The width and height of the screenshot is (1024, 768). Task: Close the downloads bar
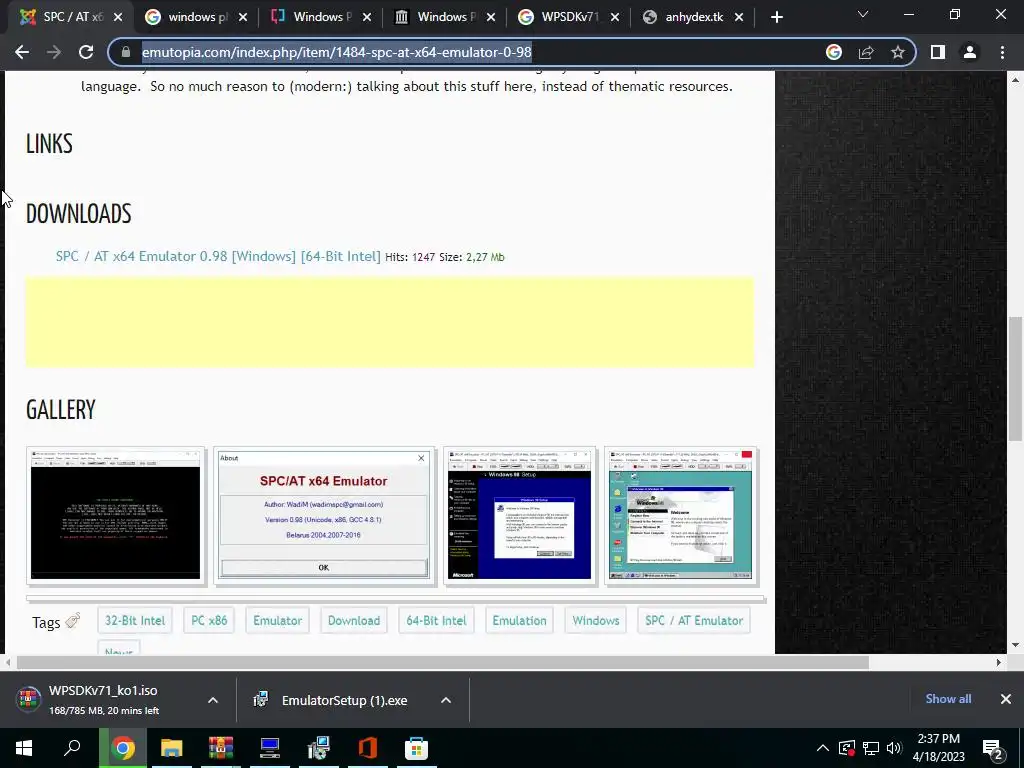click(x=1006, y=699)
